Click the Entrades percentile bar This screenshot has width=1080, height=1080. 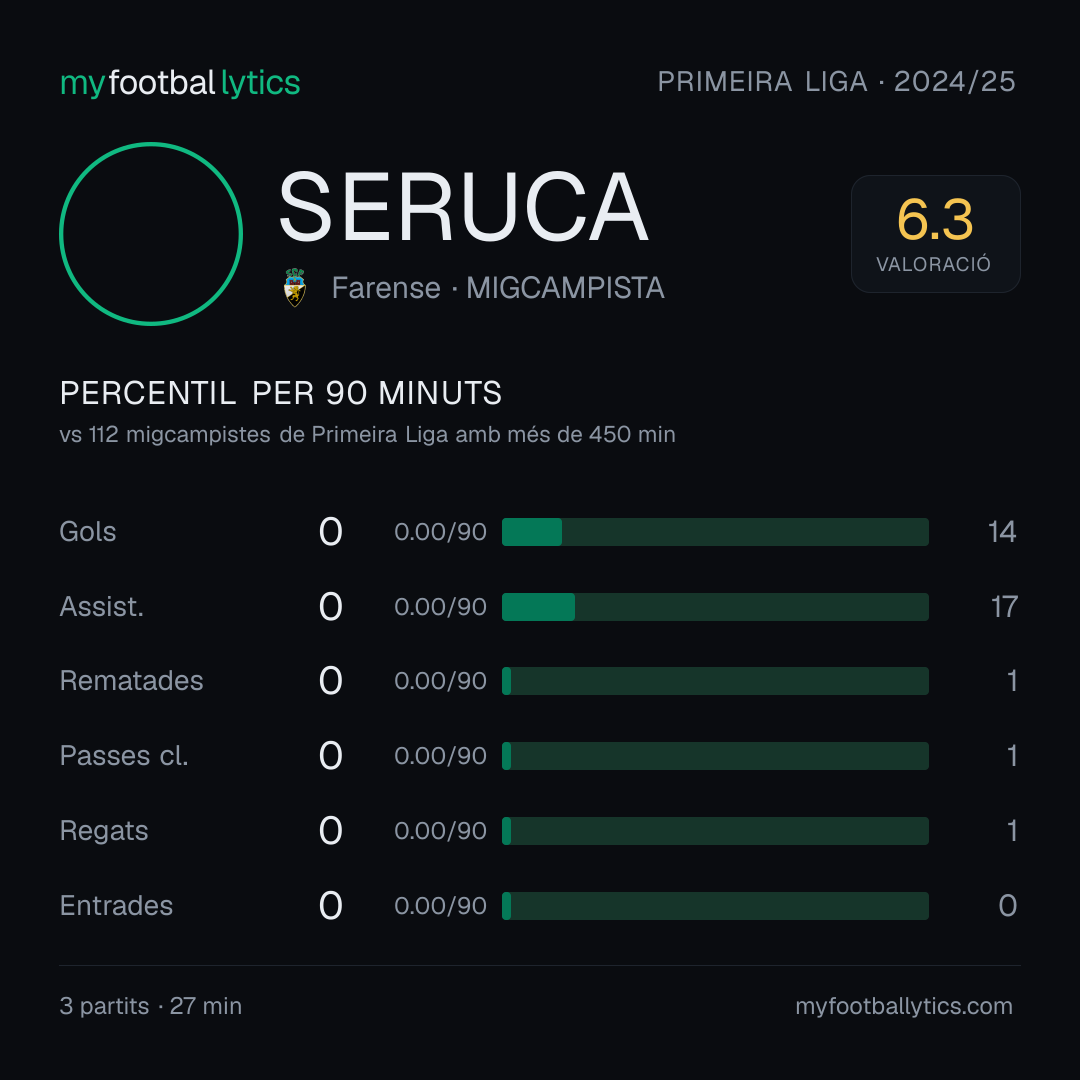715,906
